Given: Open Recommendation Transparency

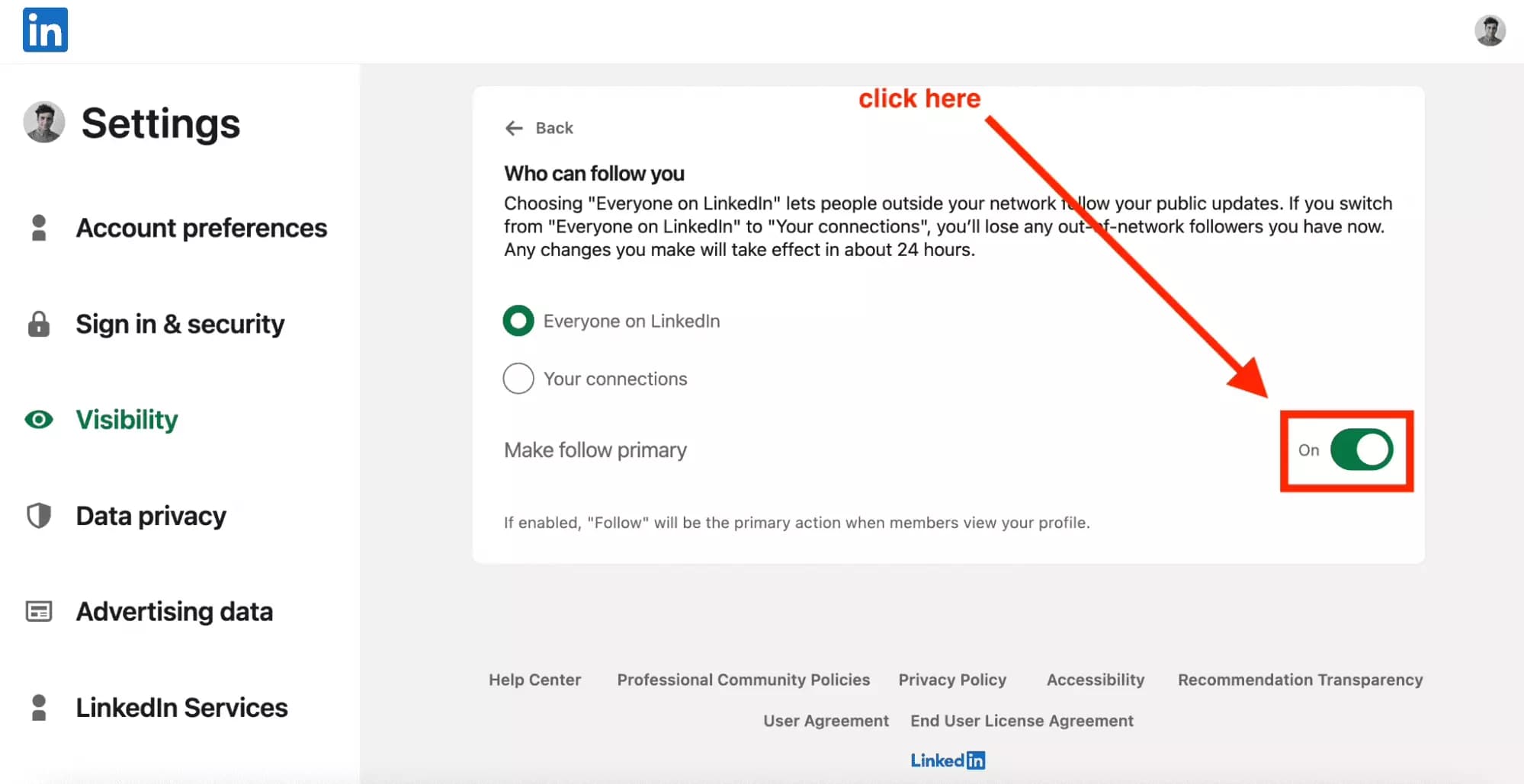Looking at the screenshot, I should (x=1299, y=680).
